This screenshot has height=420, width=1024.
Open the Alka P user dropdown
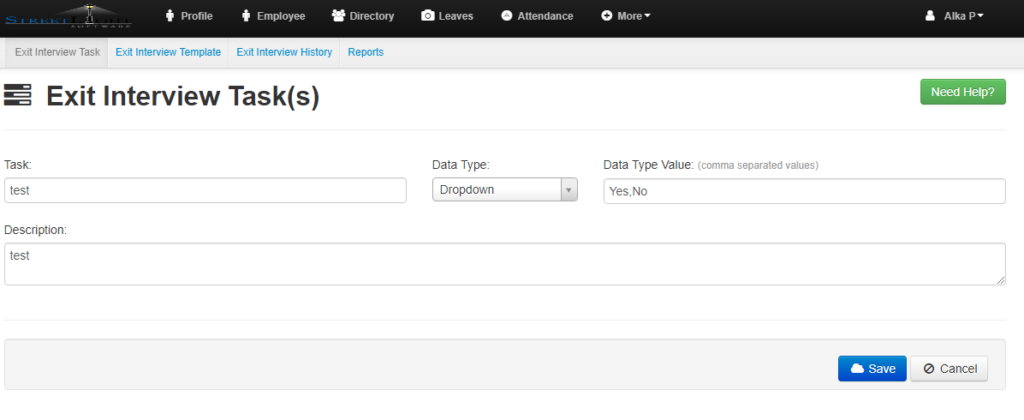pos(955,16)
